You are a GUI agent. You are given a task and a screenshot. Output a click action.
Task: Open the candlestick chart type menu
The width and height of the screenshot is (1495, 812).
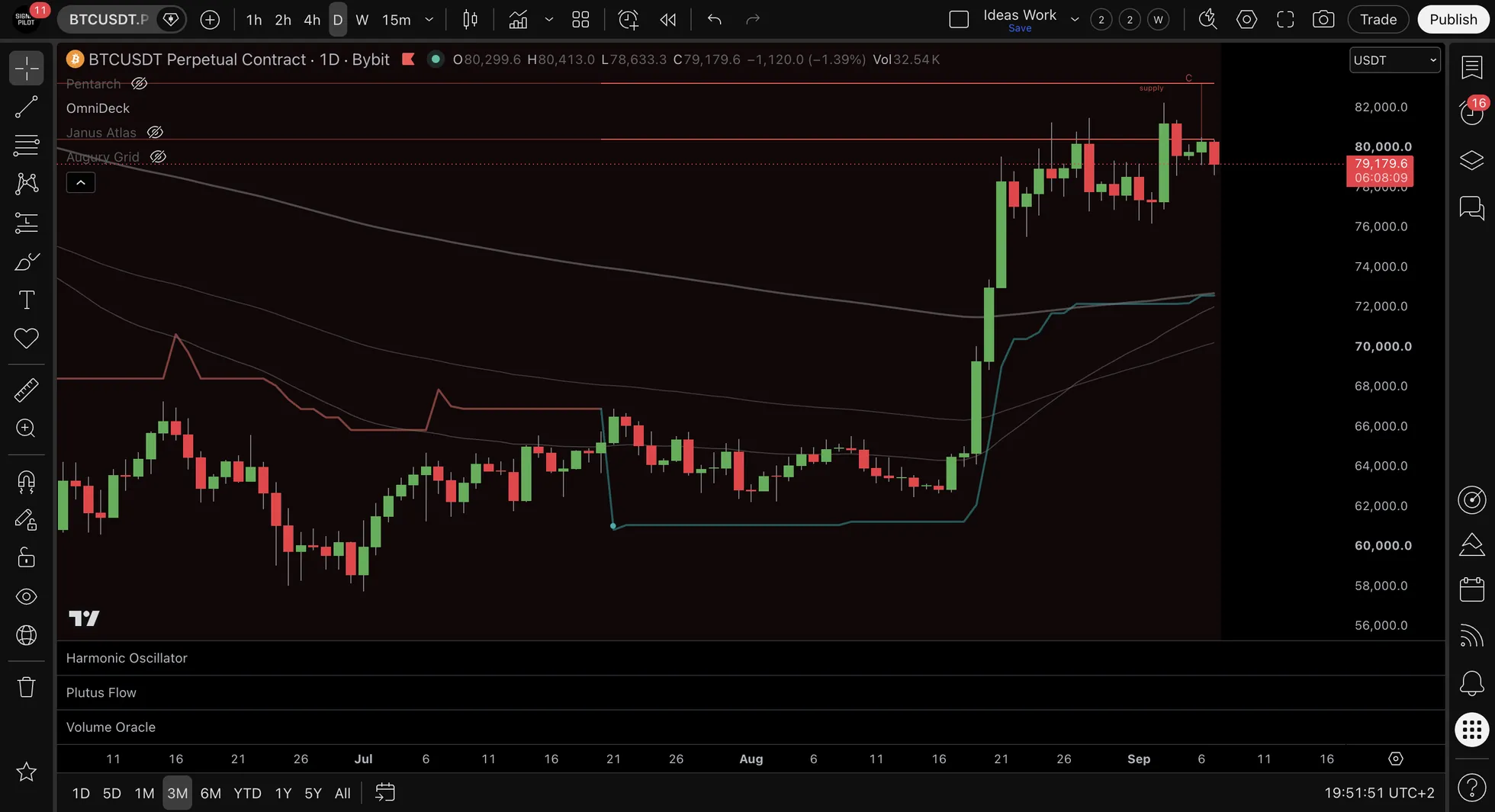[x=471, y=20]
